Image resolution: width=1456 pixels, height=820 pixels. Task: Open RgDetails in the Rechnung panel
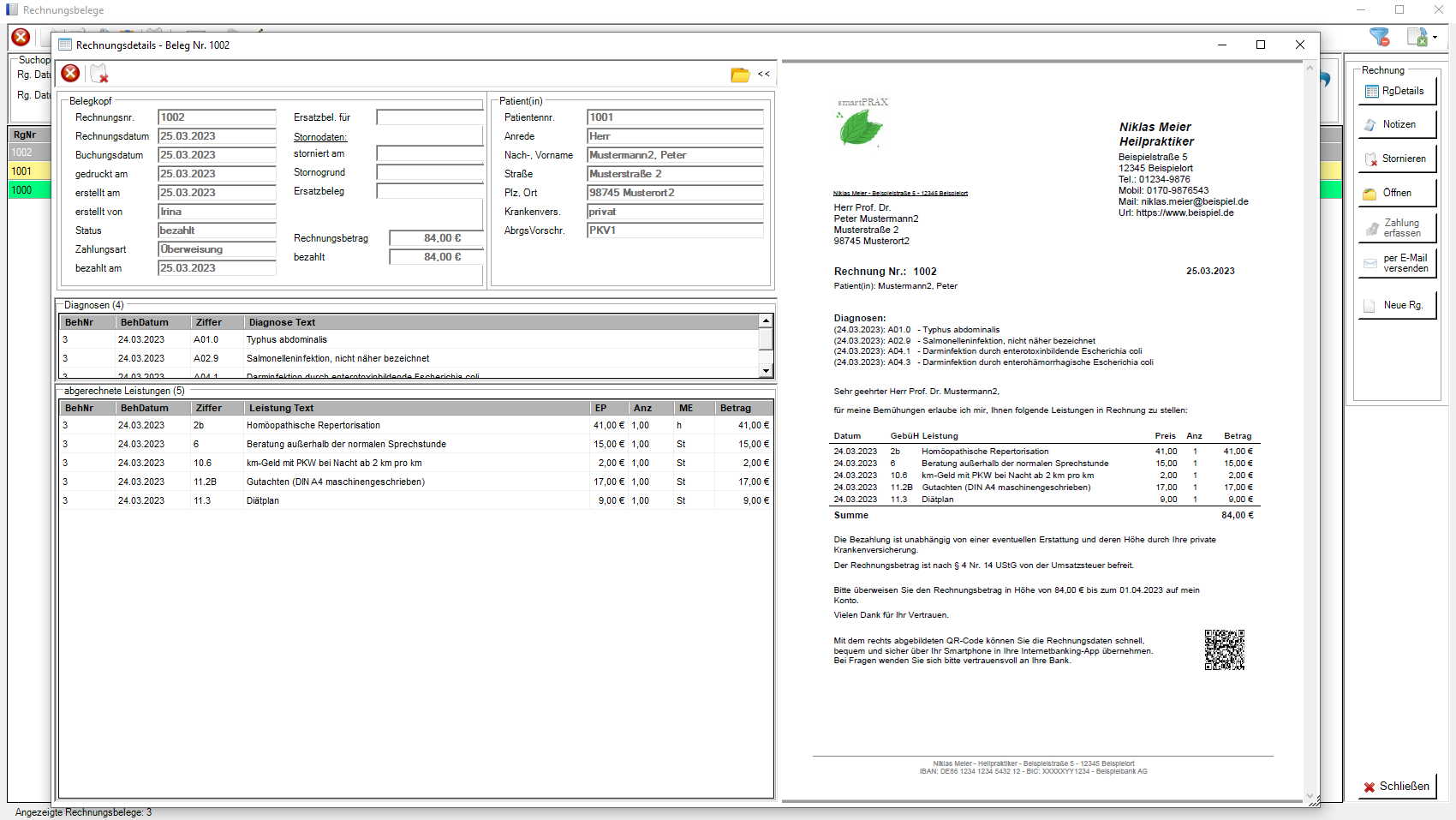click(1396, 91)
